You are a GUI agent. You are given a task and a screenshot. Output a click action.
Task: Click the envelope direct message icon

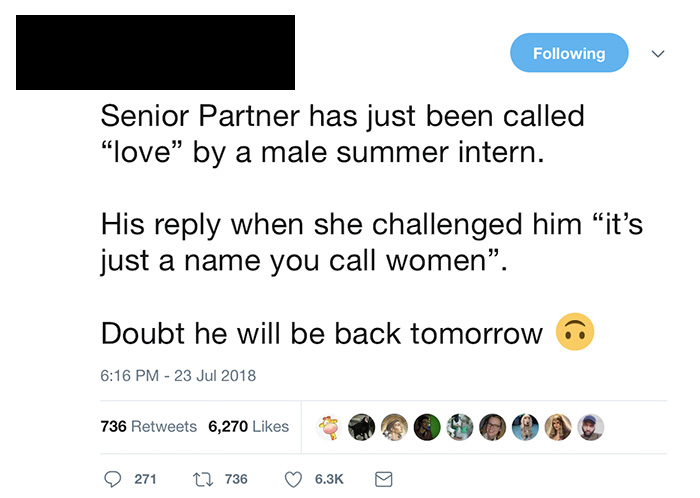tap(383, 479)
